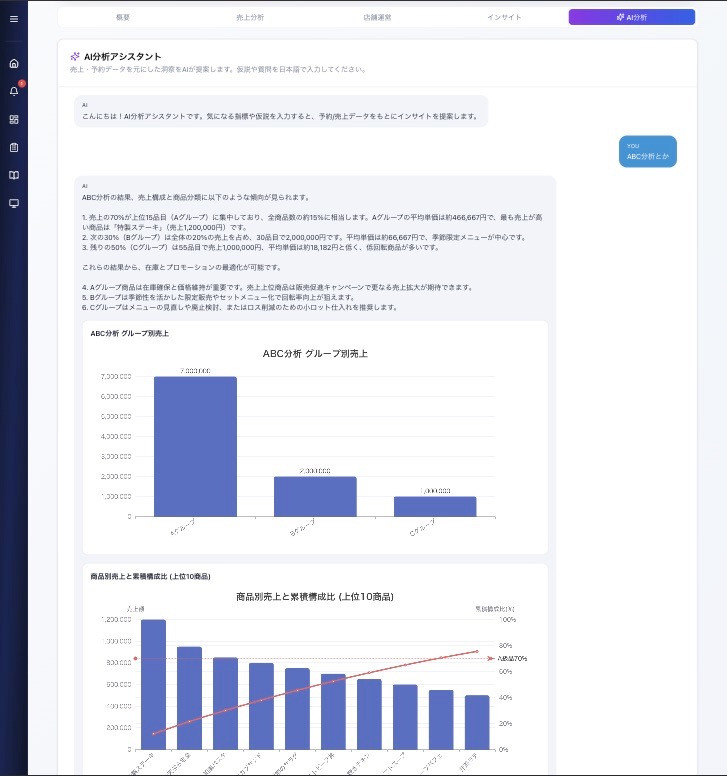The image size is (727, 776).
Task: Switch to the インサイト tab
Action: tap(504, 17)
